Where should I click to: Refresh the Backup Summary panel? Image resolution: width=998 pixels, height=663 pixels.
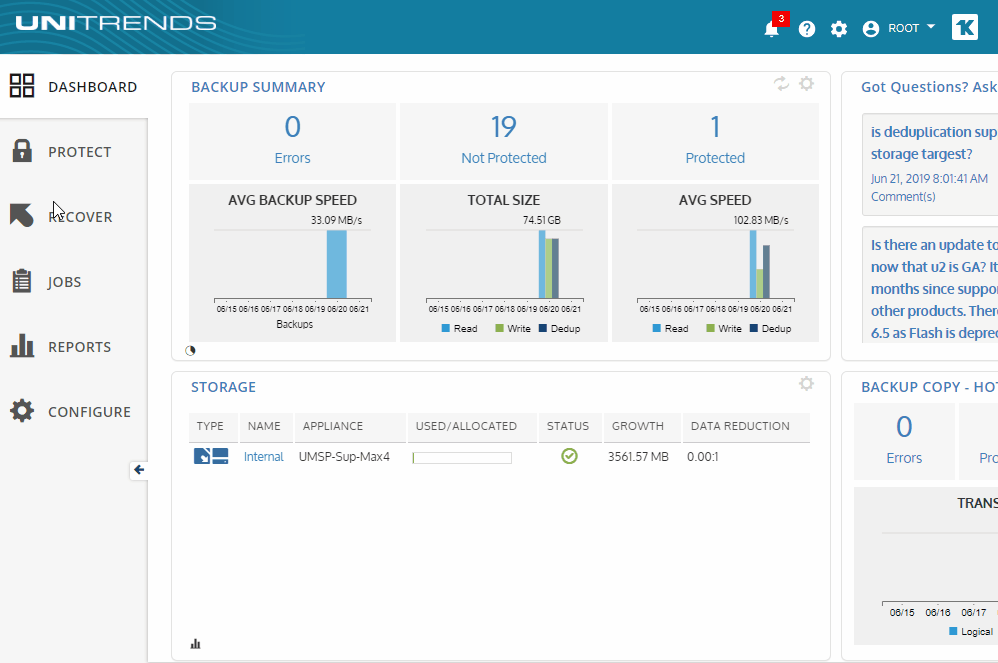point(781,83)
